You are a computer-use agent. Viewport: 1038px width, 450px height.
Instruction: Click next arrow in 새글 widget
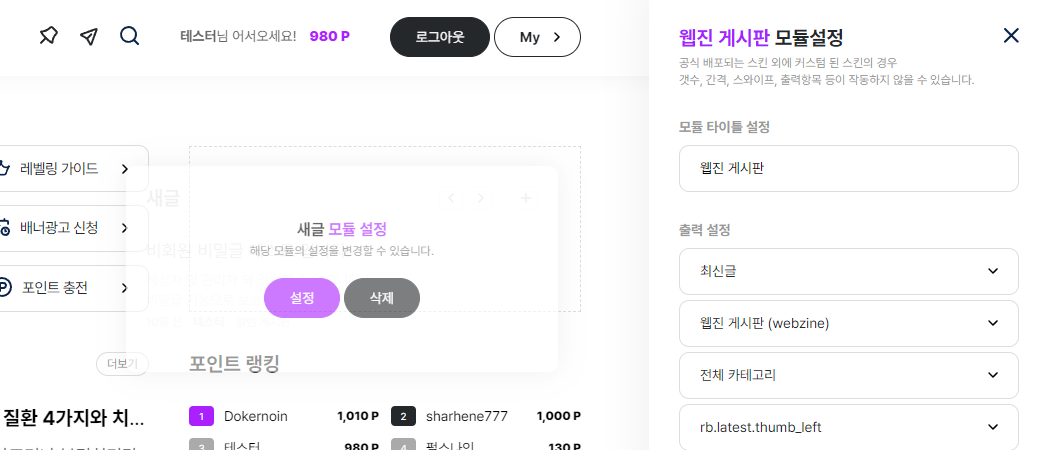tap(481, 198)
